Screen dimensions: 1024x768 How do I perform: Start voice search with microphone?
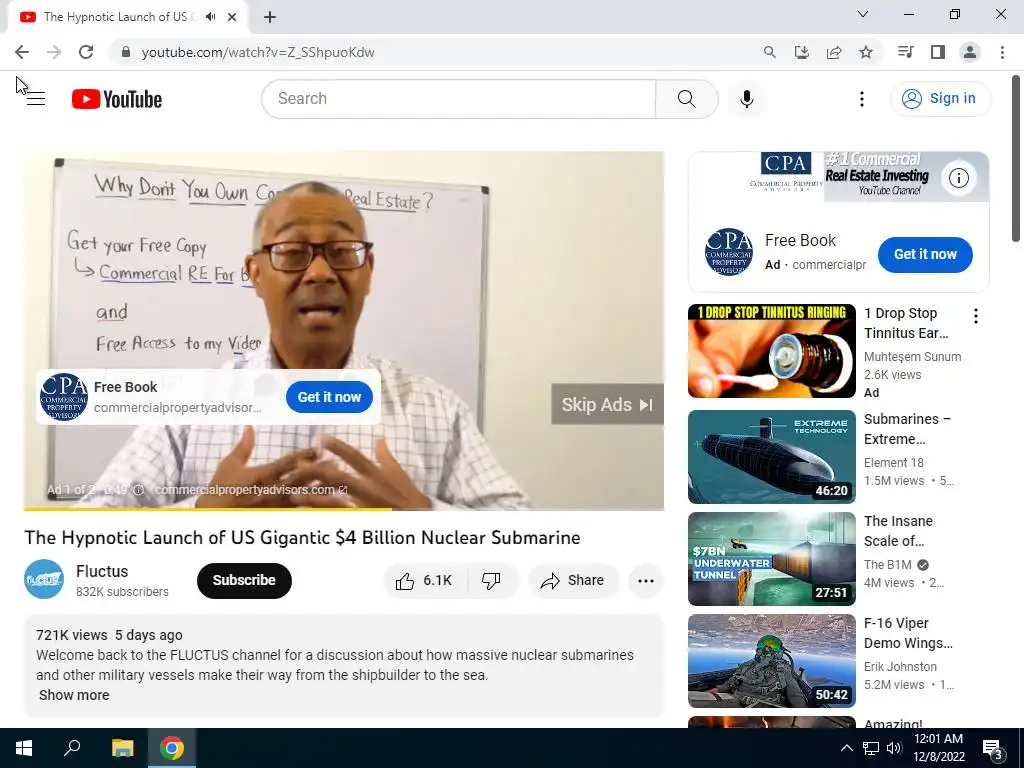click(x=746, y=99)
